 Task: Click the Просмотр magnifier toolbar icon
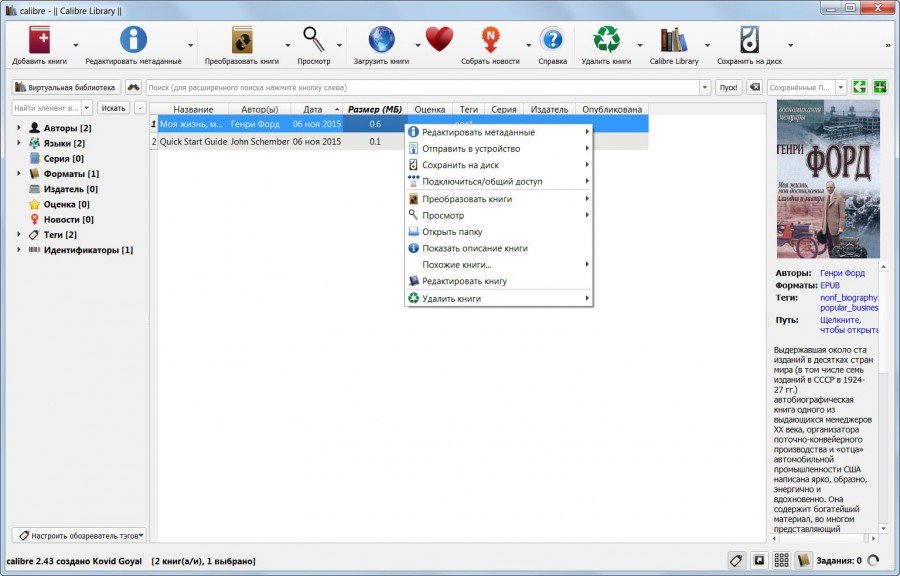coord(314,40)
